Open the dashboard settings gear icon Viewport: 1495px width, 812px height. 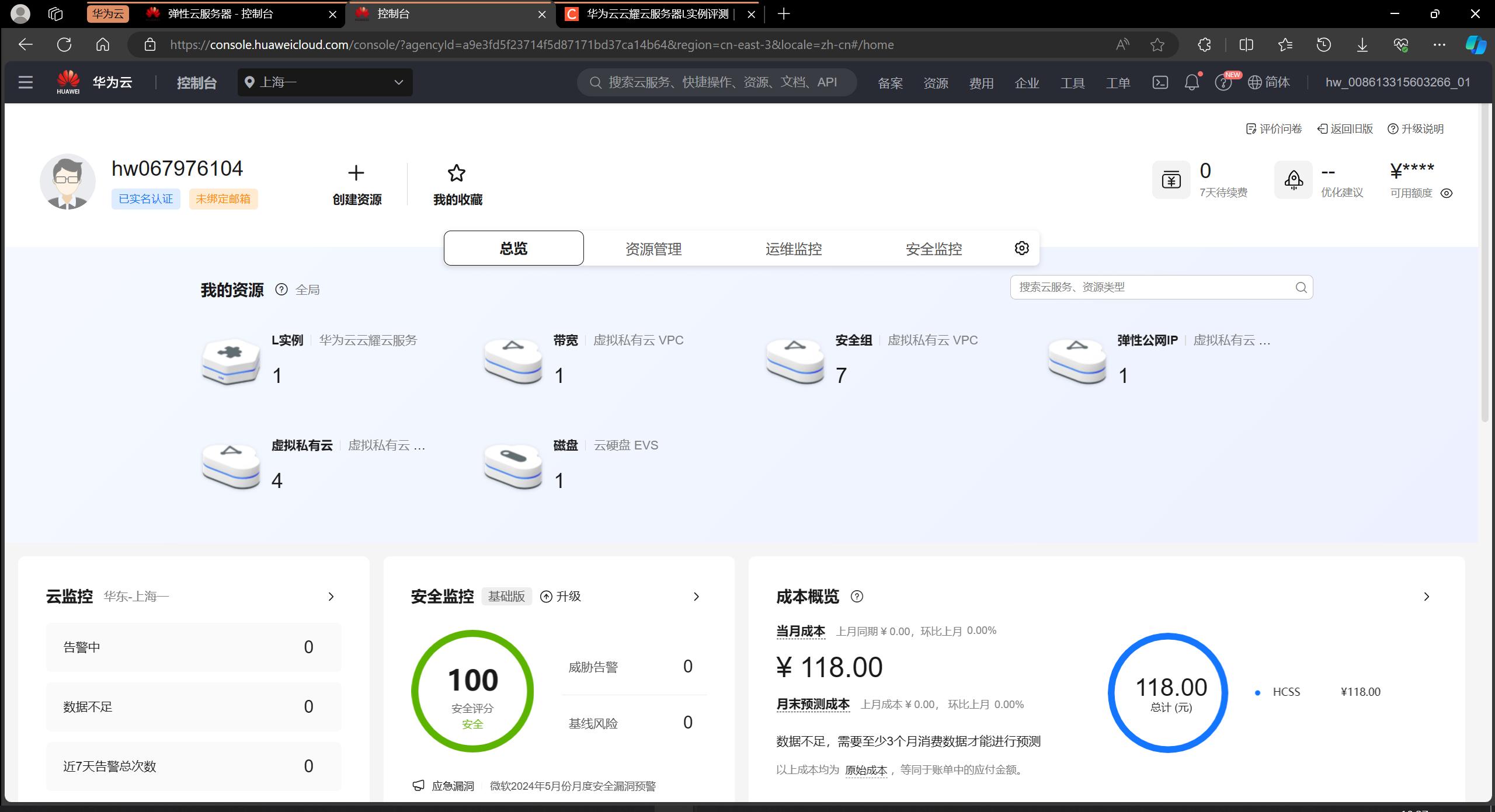pos(1022,248)
